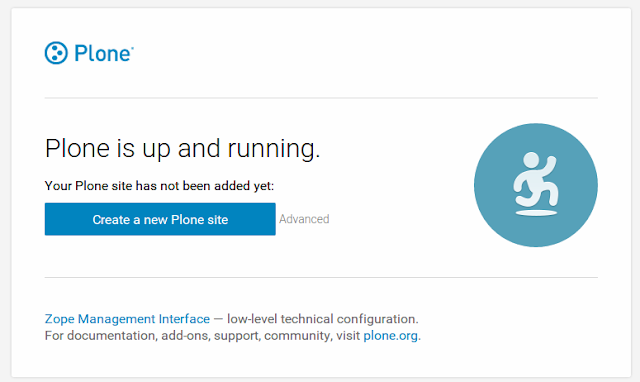This screenshot has height=382, width=640.
Task: Click the word "community" in the footer text
Action: tap(298, 336)
